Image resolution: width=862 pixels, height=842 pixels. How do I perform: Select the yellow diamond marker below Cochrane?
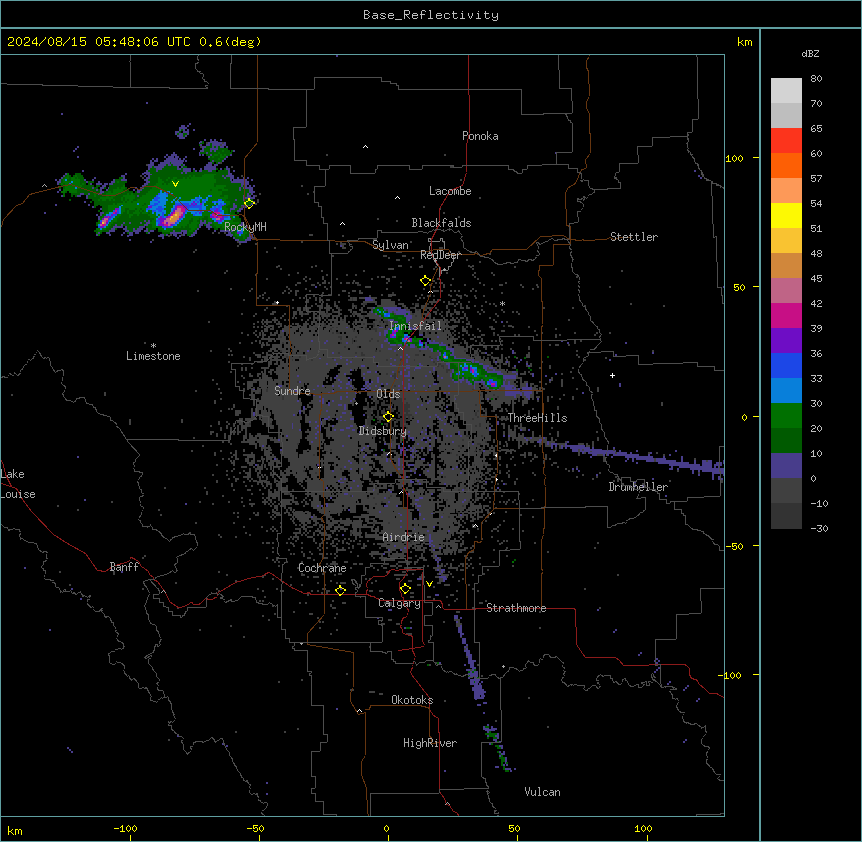340,590
